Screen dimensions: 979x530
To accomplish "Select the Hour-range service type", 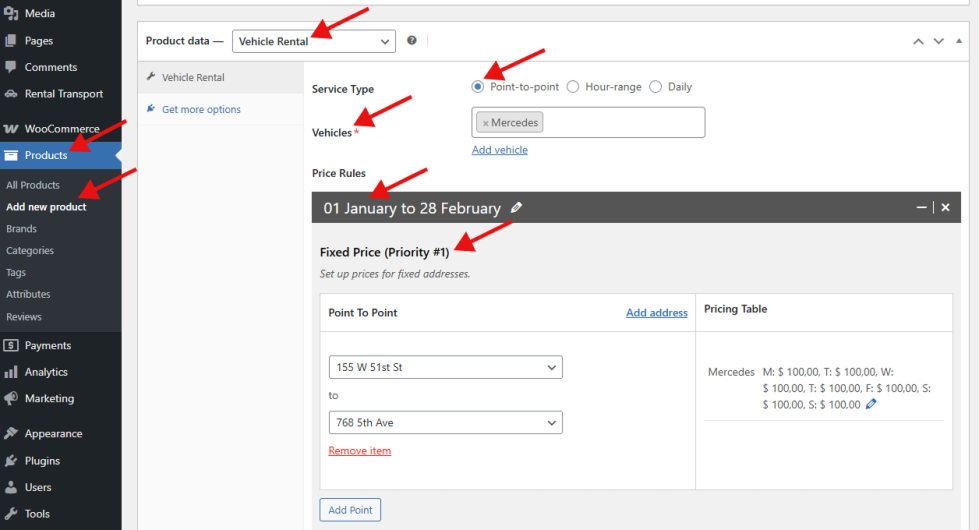I will coord(573,87).
